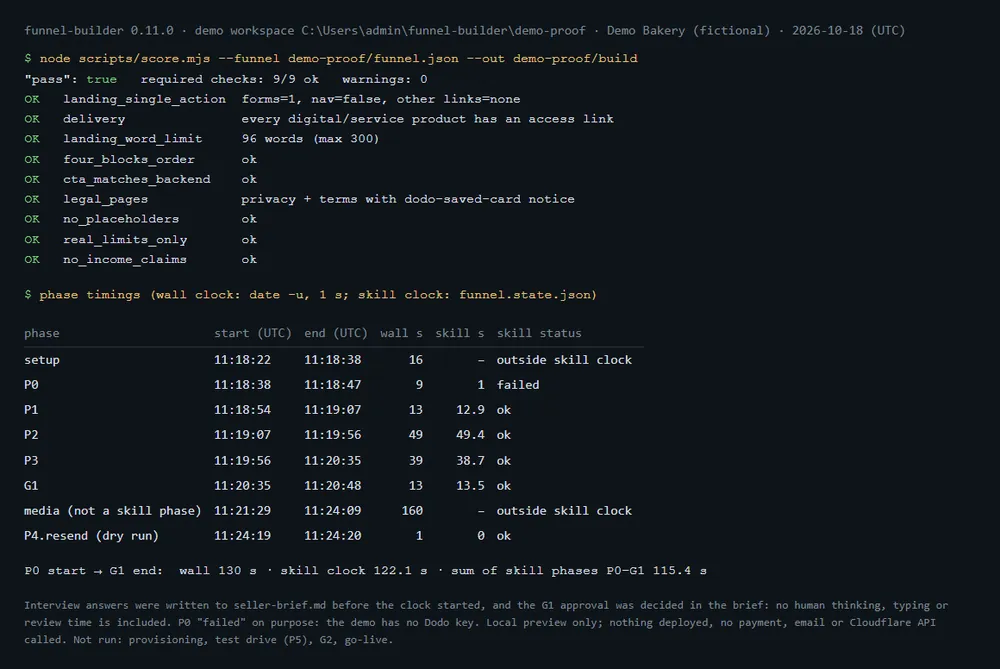Click 'Demo Bakery (fictional)' in the header
Viewport: 1000px width, 669px height.
click(688, 31)
